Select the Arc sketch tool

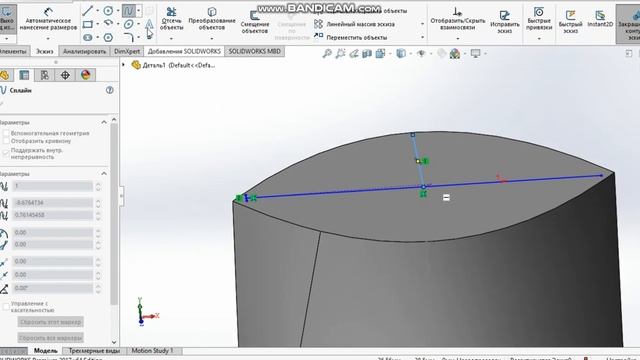[108, 24]
